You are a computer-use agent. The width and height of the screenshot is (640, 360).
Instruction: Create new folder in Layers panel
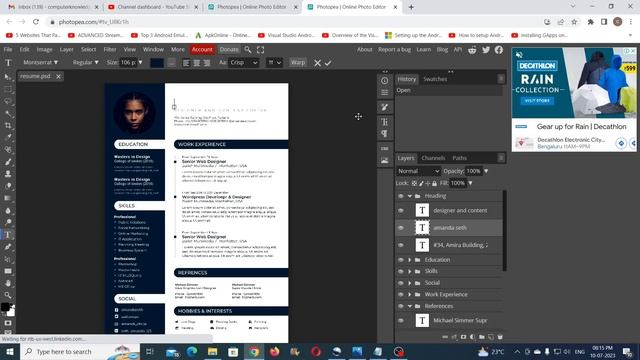point(482,337)
